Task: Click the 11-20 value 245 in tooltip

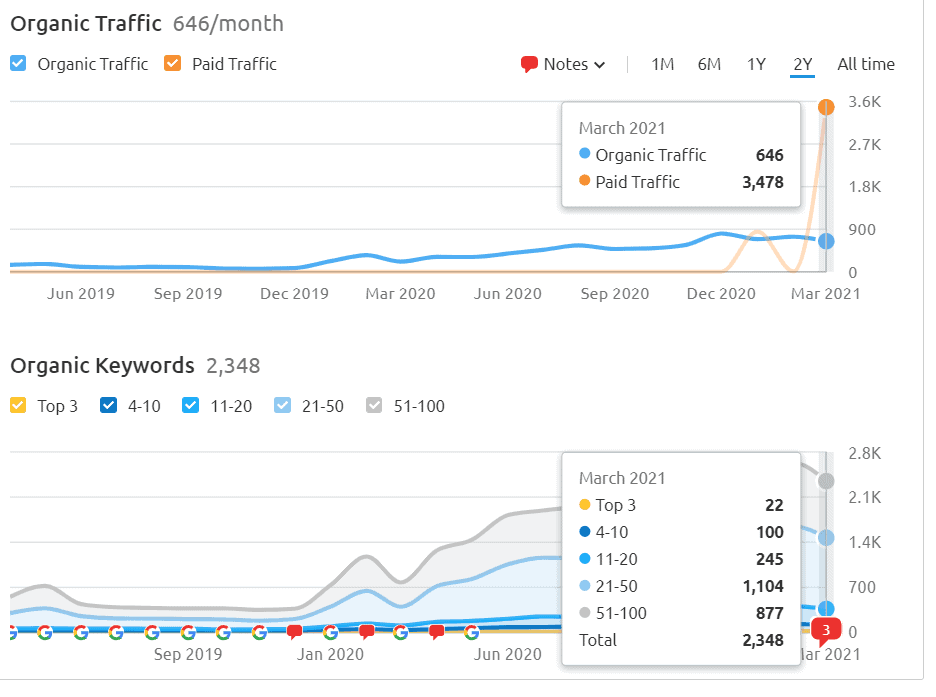Action: [x=769, y=559]
